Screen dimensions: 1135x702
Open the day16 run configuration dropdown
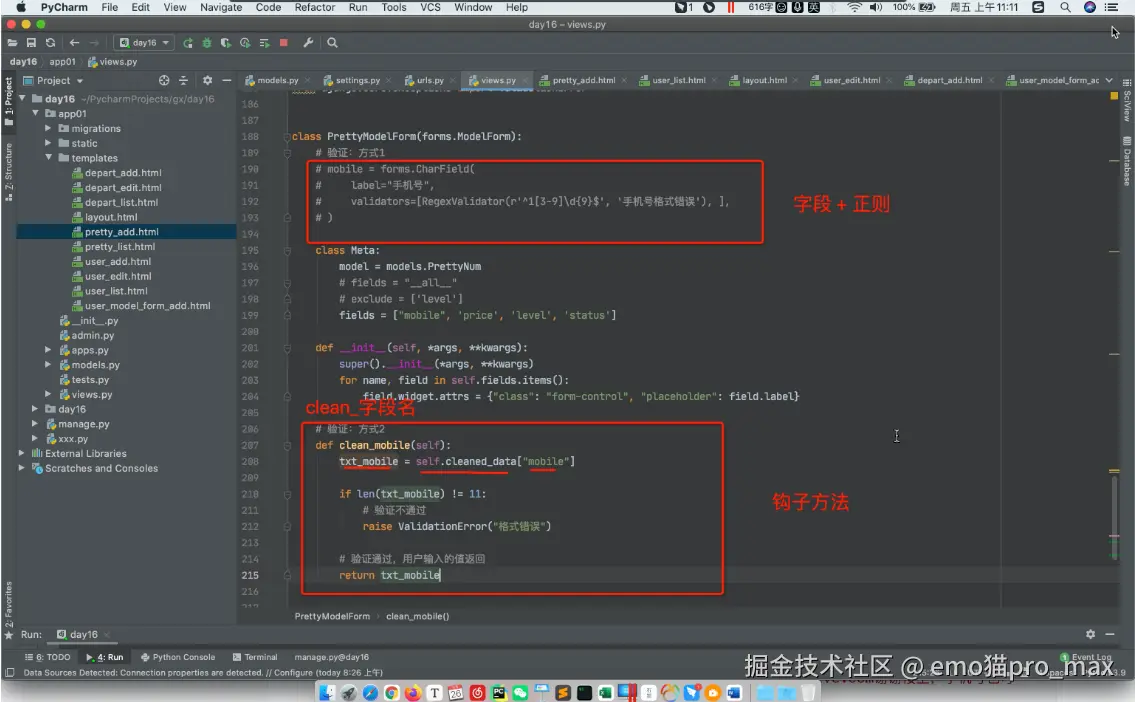(145, 43)
